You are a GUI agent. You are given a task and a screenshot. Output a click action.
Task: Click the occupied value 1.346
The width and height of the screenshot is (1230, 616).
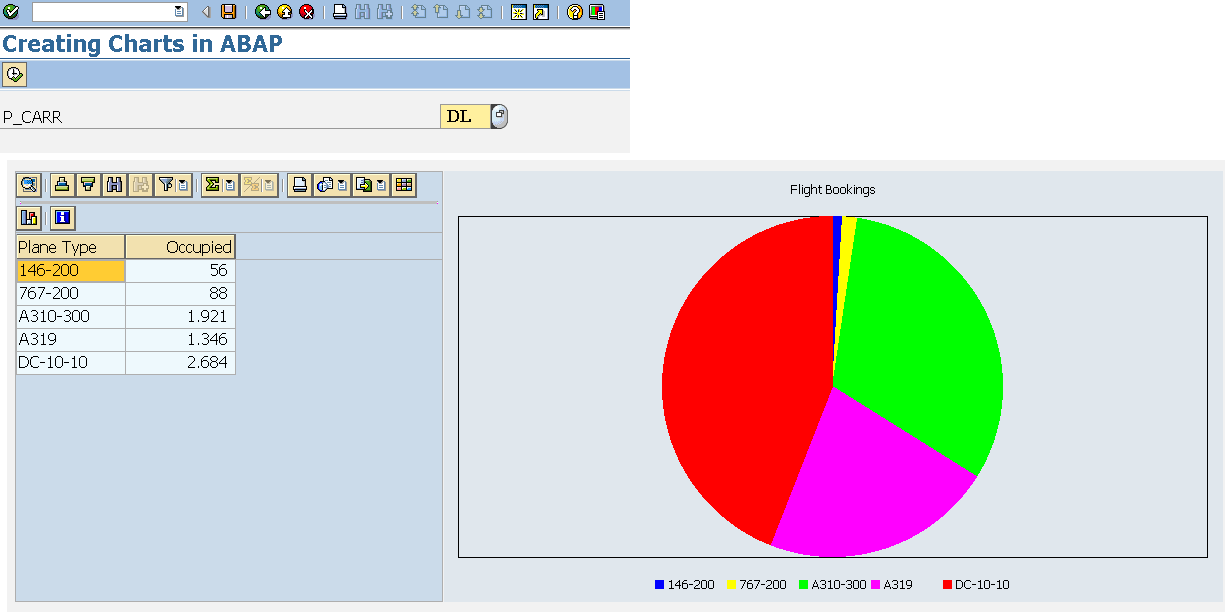(x=180, y=340)
